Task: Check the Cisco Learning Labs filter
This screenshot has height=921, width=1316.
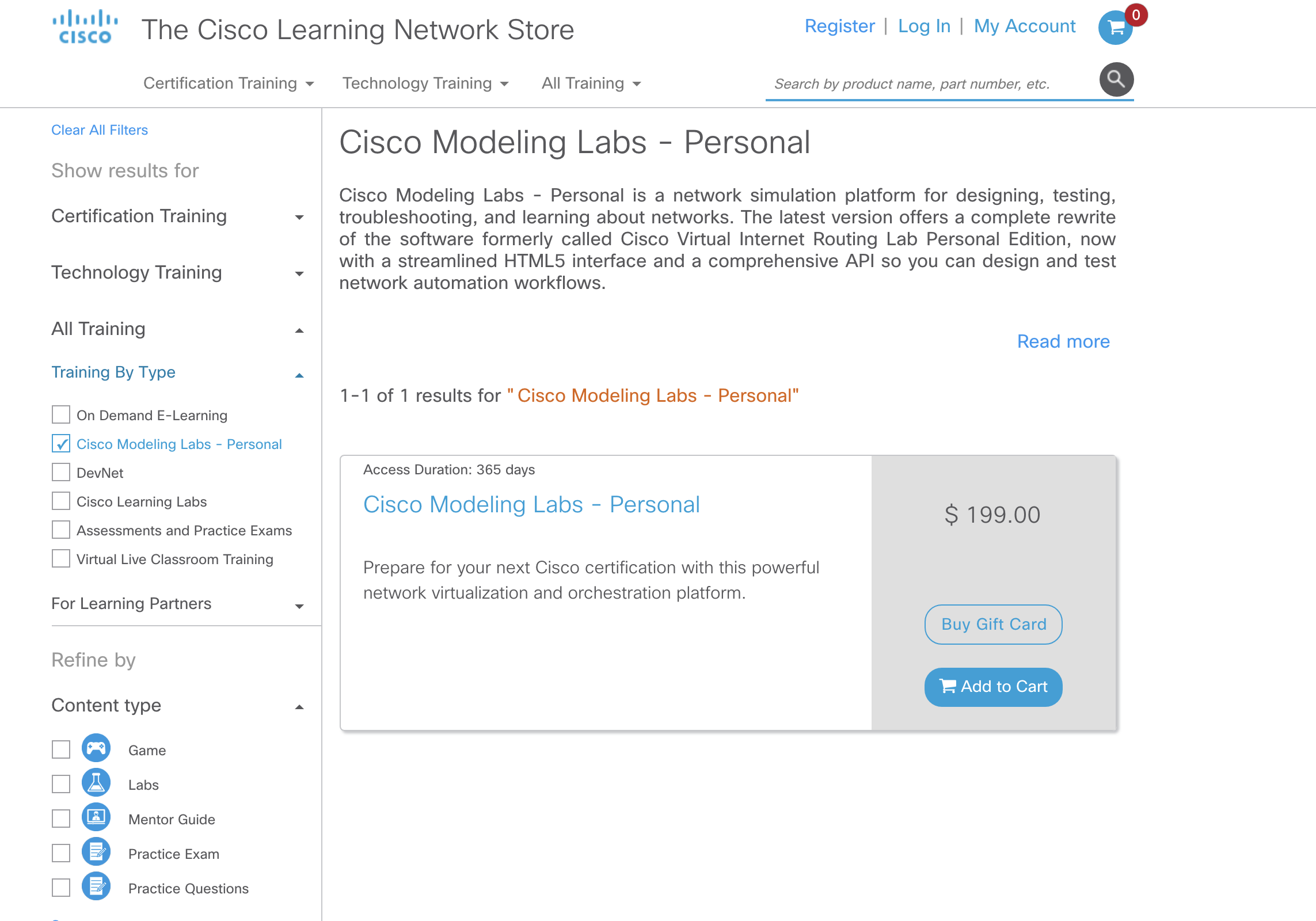Action: pyautogui.click(x=60, y=501)
